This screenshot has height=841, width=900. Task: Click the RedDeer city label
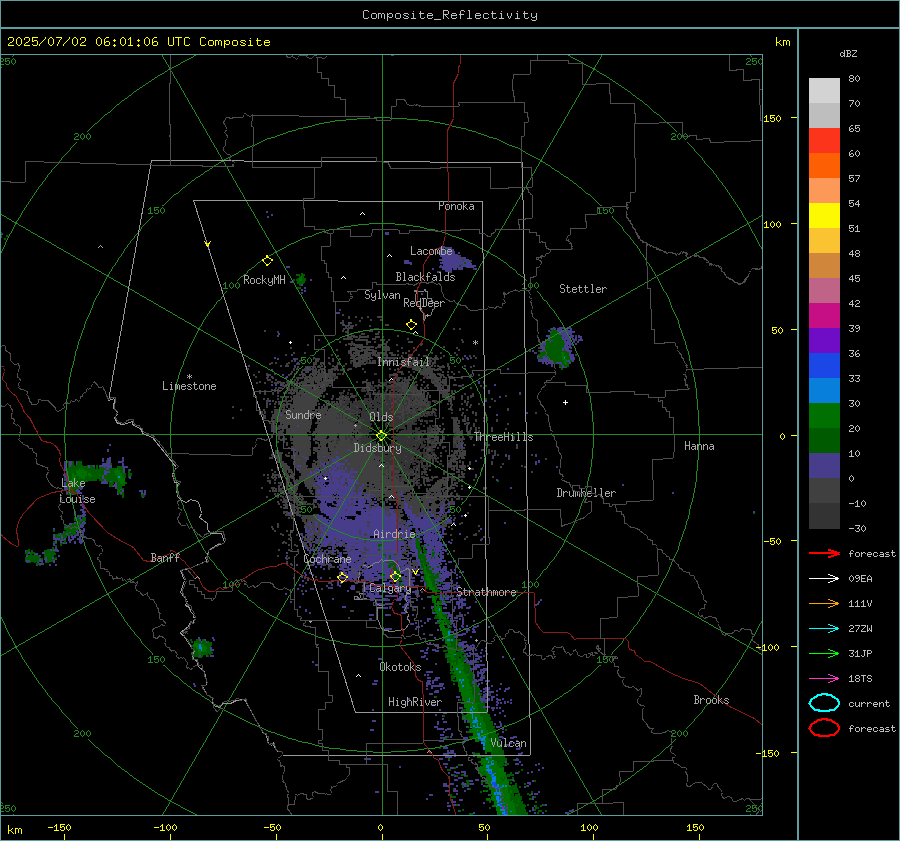(x=424, y=303)
